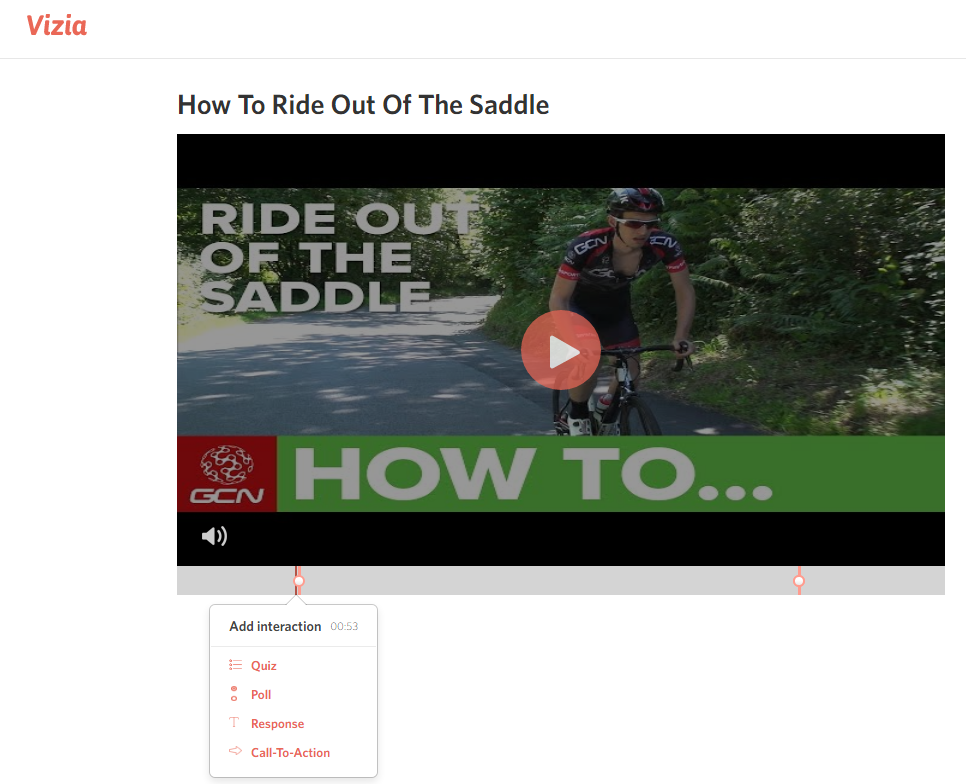Click the 00:53 timestamp in popup

(344, 626)
